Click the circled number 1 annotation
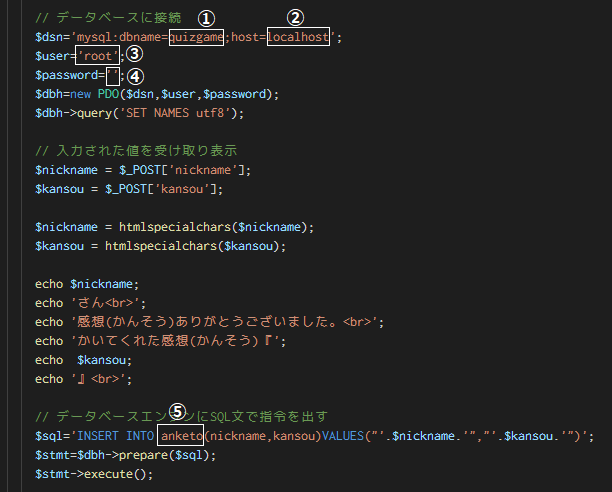 206,18
